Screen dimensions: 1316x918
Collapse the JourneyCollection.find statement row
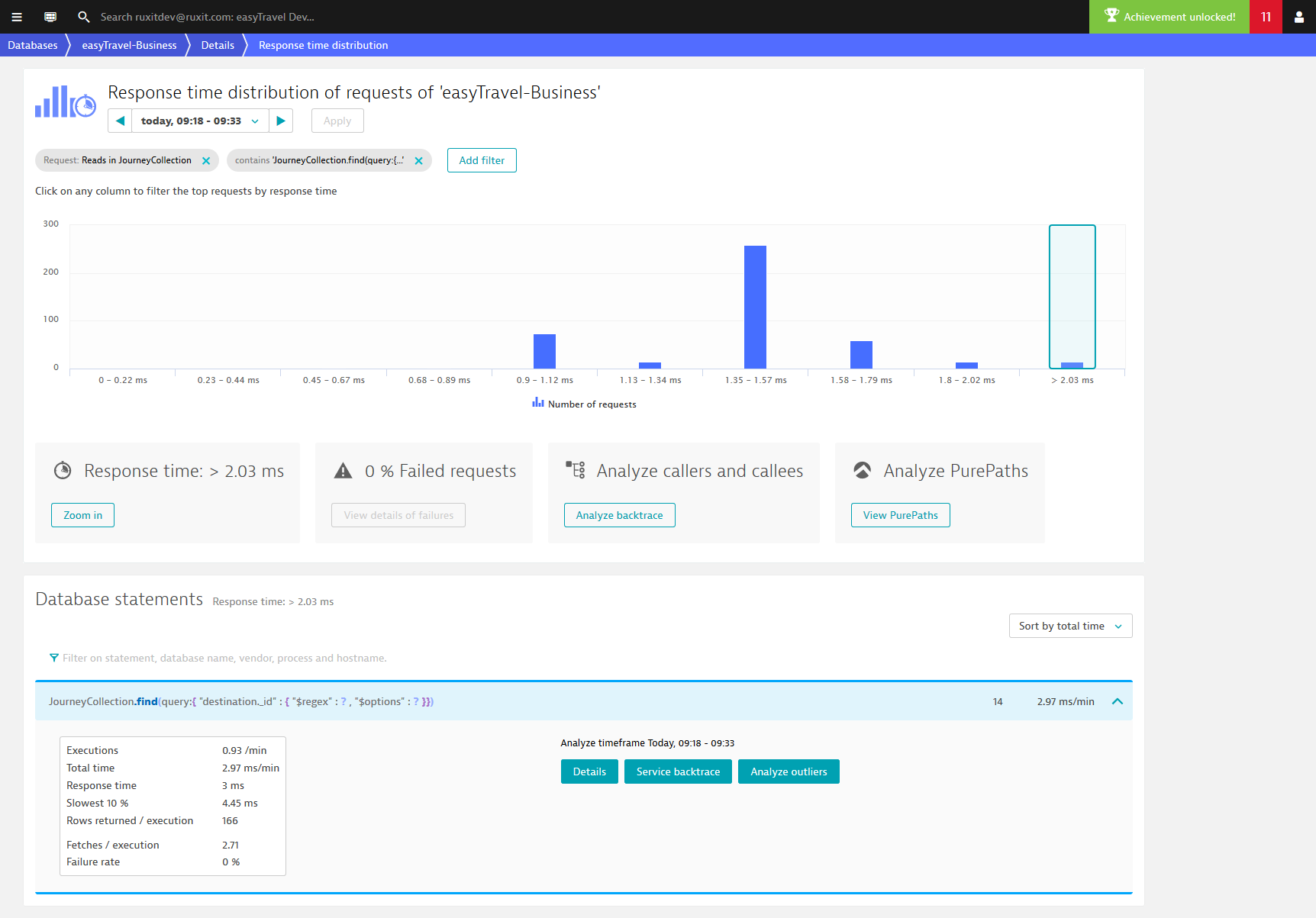[1118, 701]
